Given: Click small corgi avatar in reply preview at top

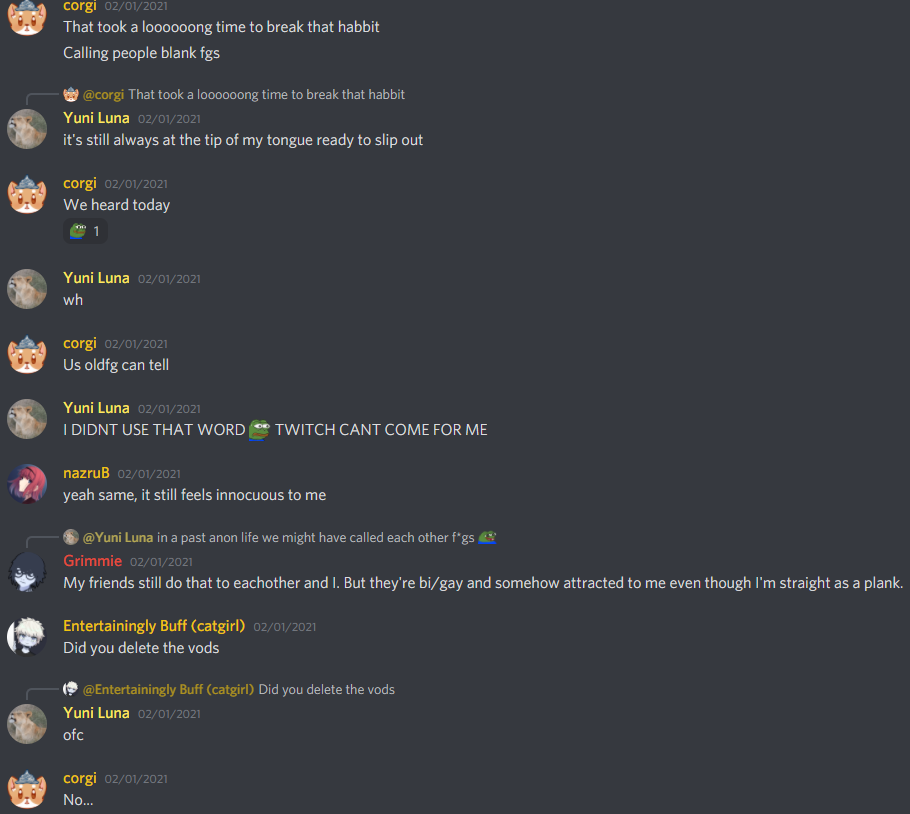Looking at the screenshot, I should coord(71,95).
